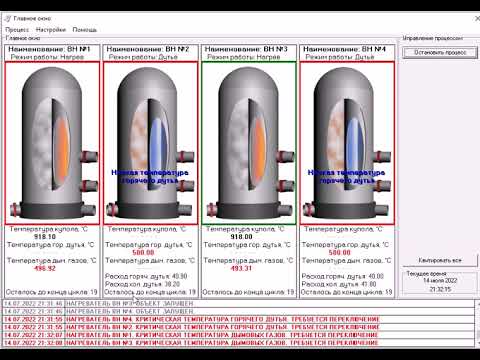Select ВН №4 critical hot blast alarm row
Screen dimensions: 480x360
(238, 319)
